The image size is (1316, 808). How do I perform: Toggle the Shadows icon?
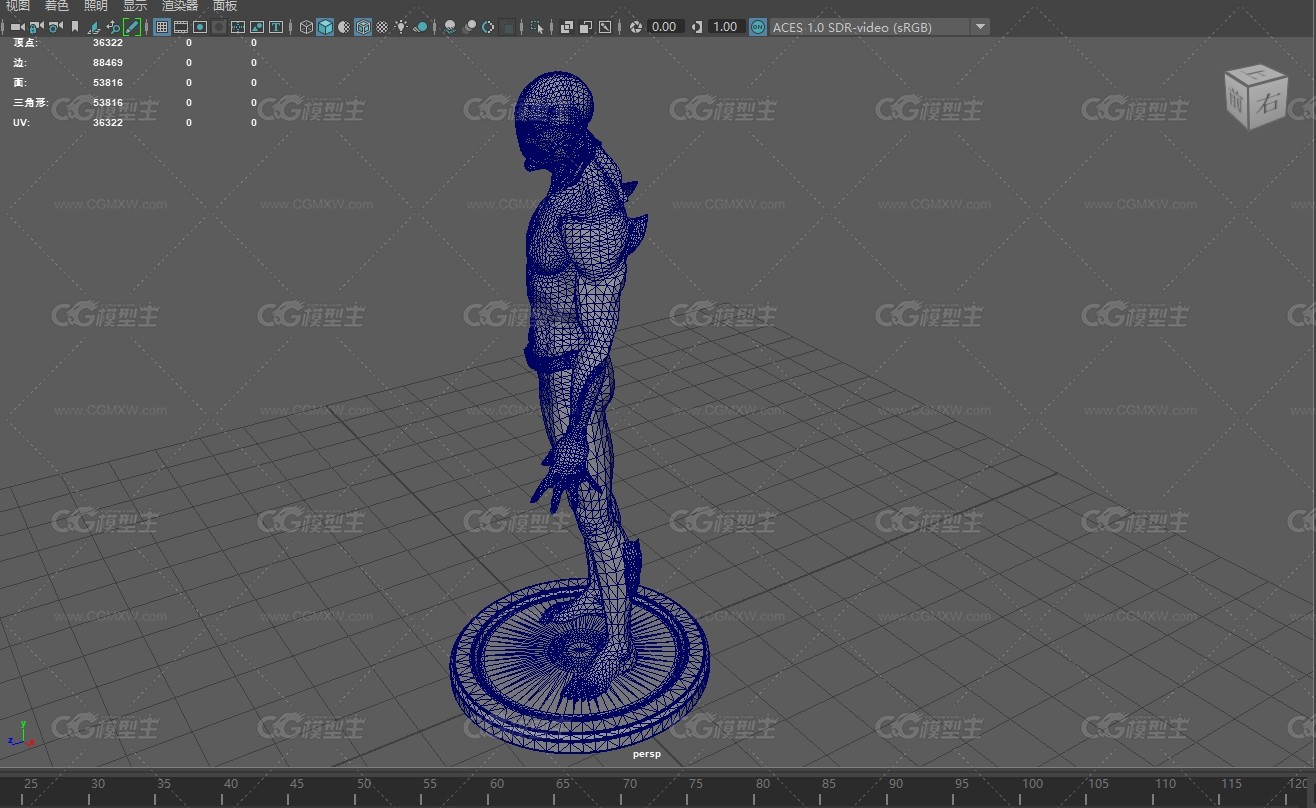coord(420,27)
